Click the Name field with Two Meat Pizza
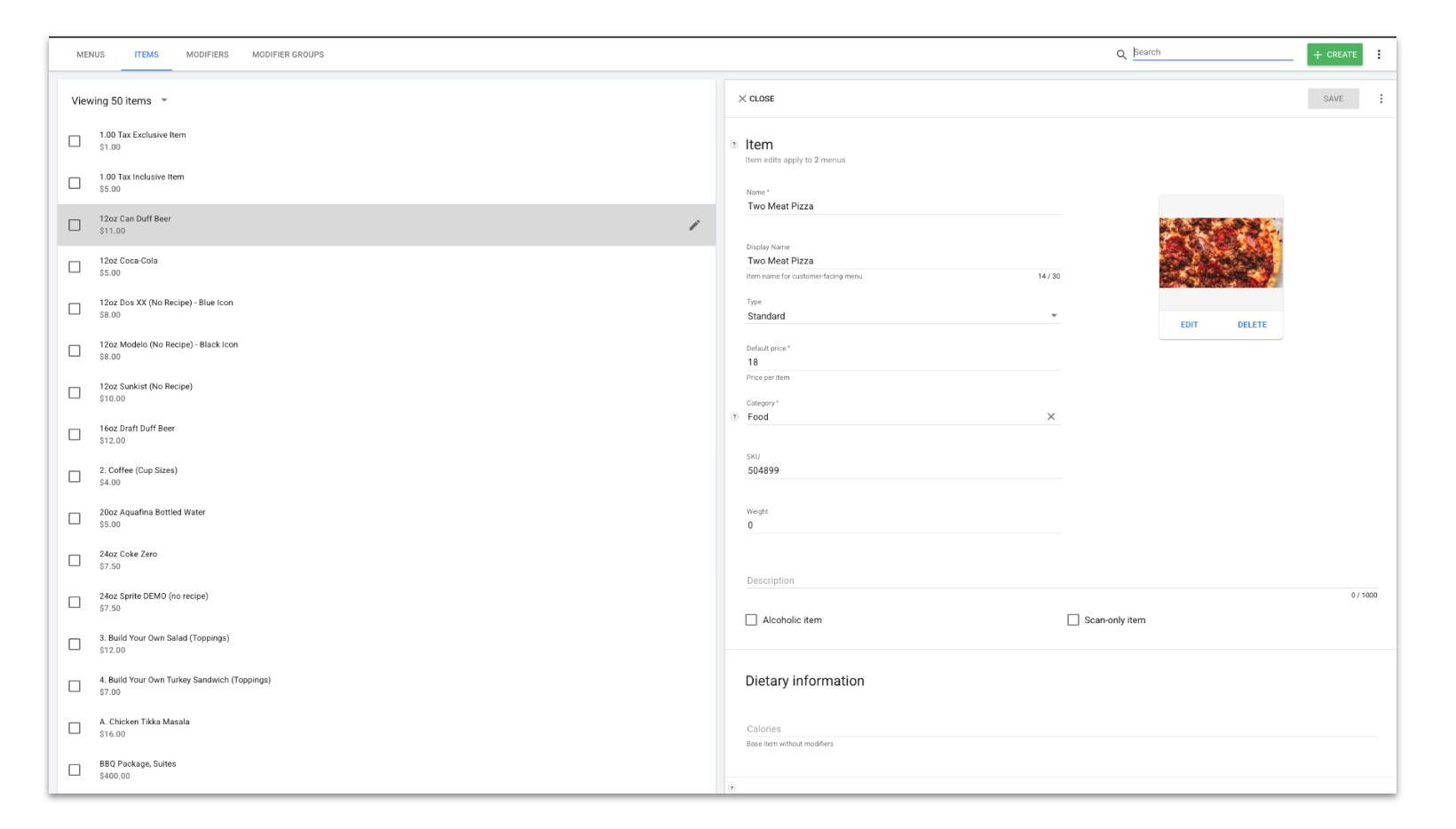Screen dimensions: 1456x829 click(903, 206)
